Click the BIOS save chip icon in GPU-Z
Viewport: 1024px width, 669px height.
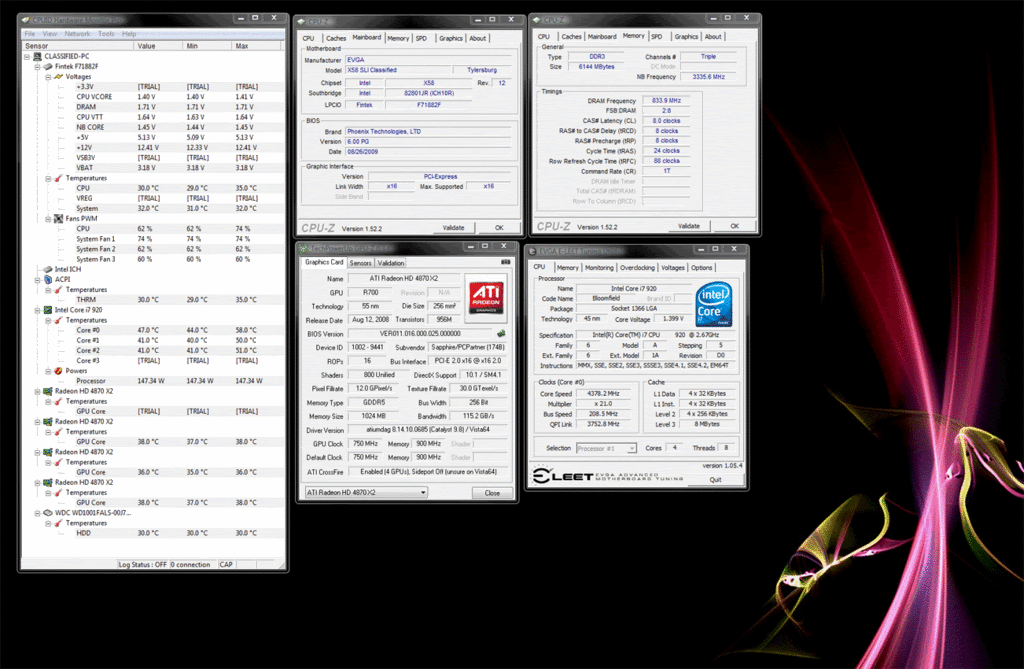tap(501, 333)
